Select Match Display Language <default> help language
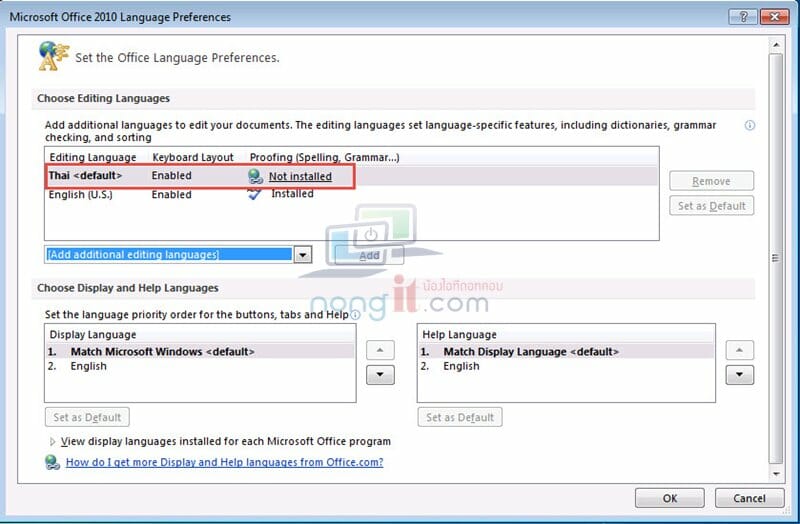 [566, 352]
